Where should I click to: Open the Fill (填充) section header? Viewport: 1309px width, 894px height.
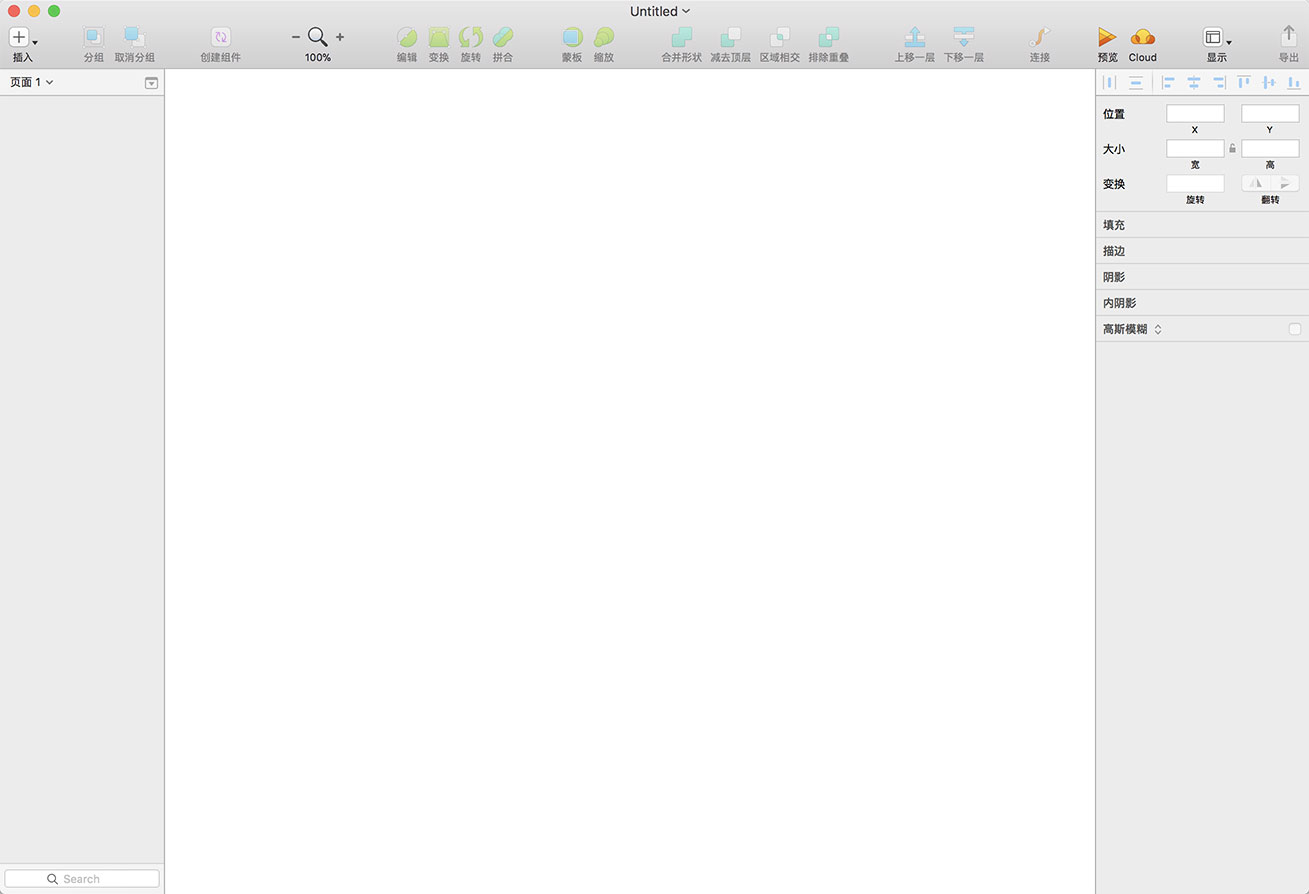pyautogui.click(x=1114, y=225)
